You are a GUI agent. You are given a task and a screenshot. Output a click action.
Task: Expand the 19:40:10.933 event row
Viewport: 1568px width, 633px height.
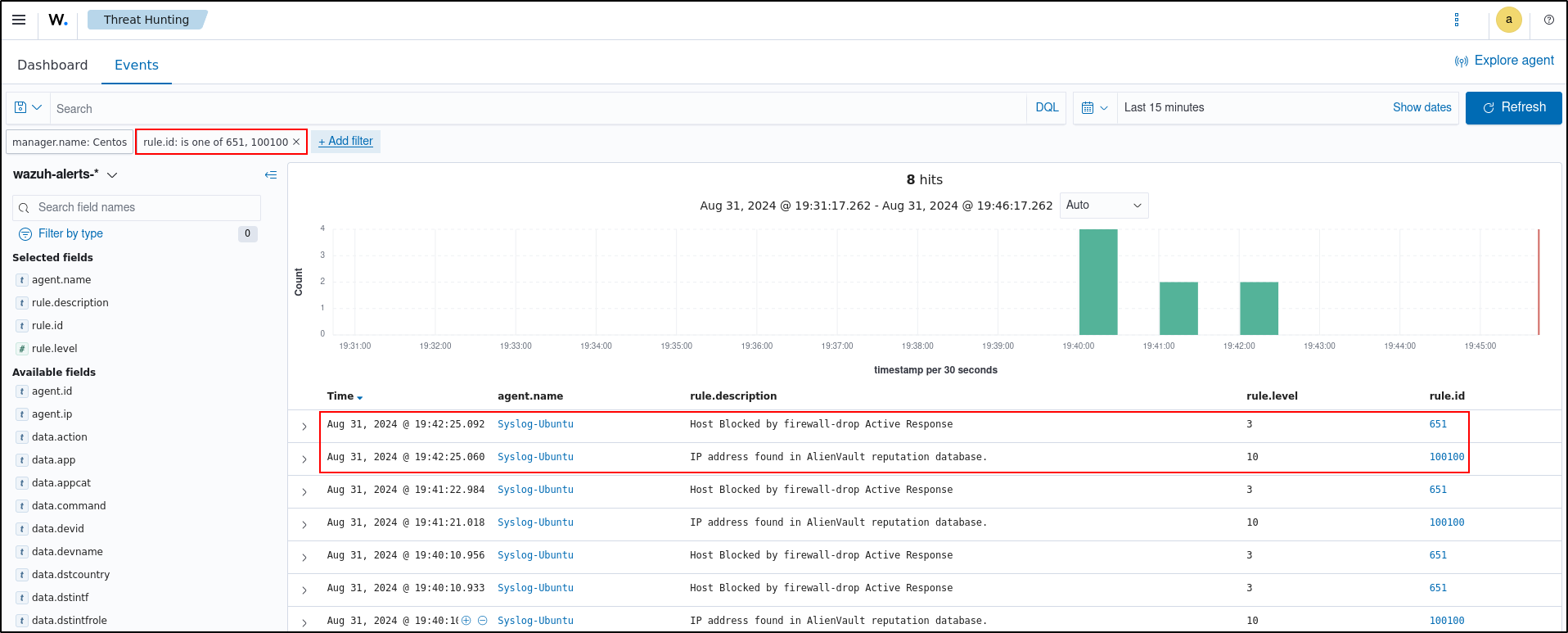click(304, 590)
